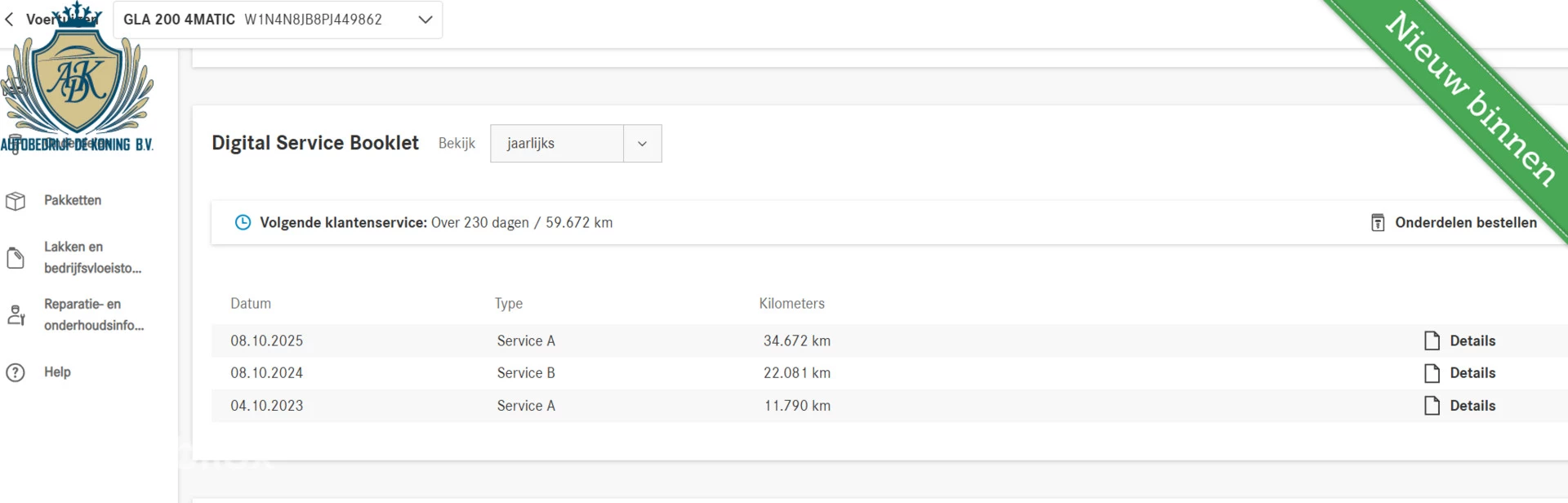Click the back arrow next to Voertuigen
The width and height of the screenshot is (1568, 503).
tap(9, 20)
